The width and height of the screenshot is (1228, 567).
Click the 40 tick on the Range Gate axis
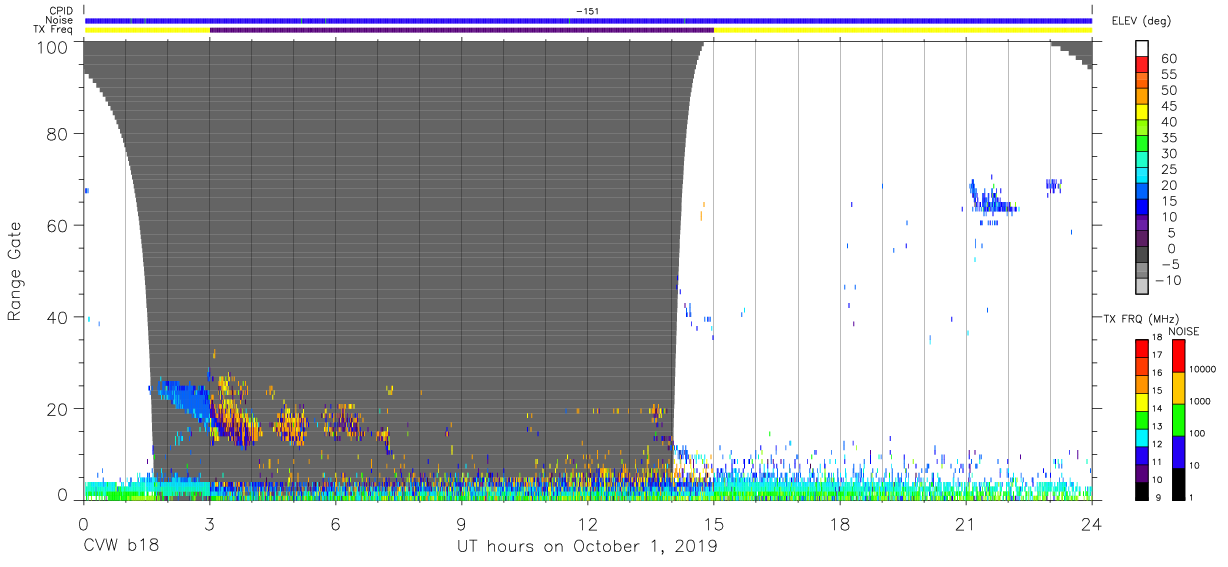[57, 317]
